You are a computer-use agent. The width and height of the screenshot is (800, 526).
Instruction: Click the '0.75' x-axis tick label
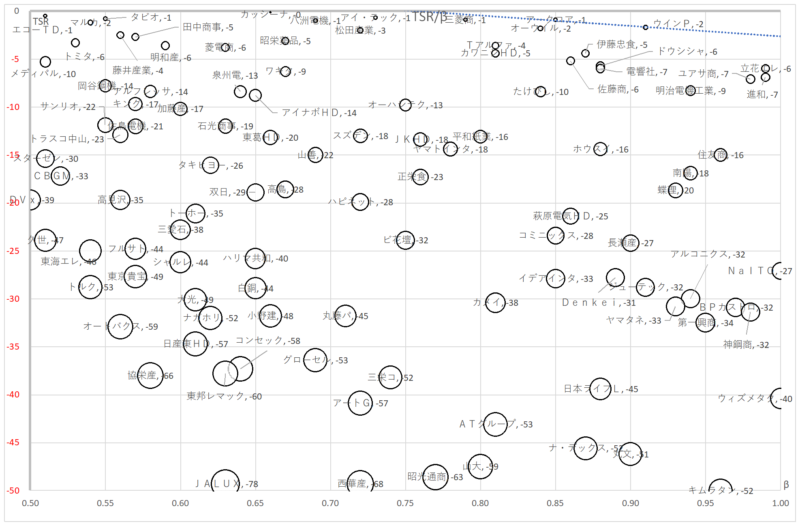click(x=406, y=503)
